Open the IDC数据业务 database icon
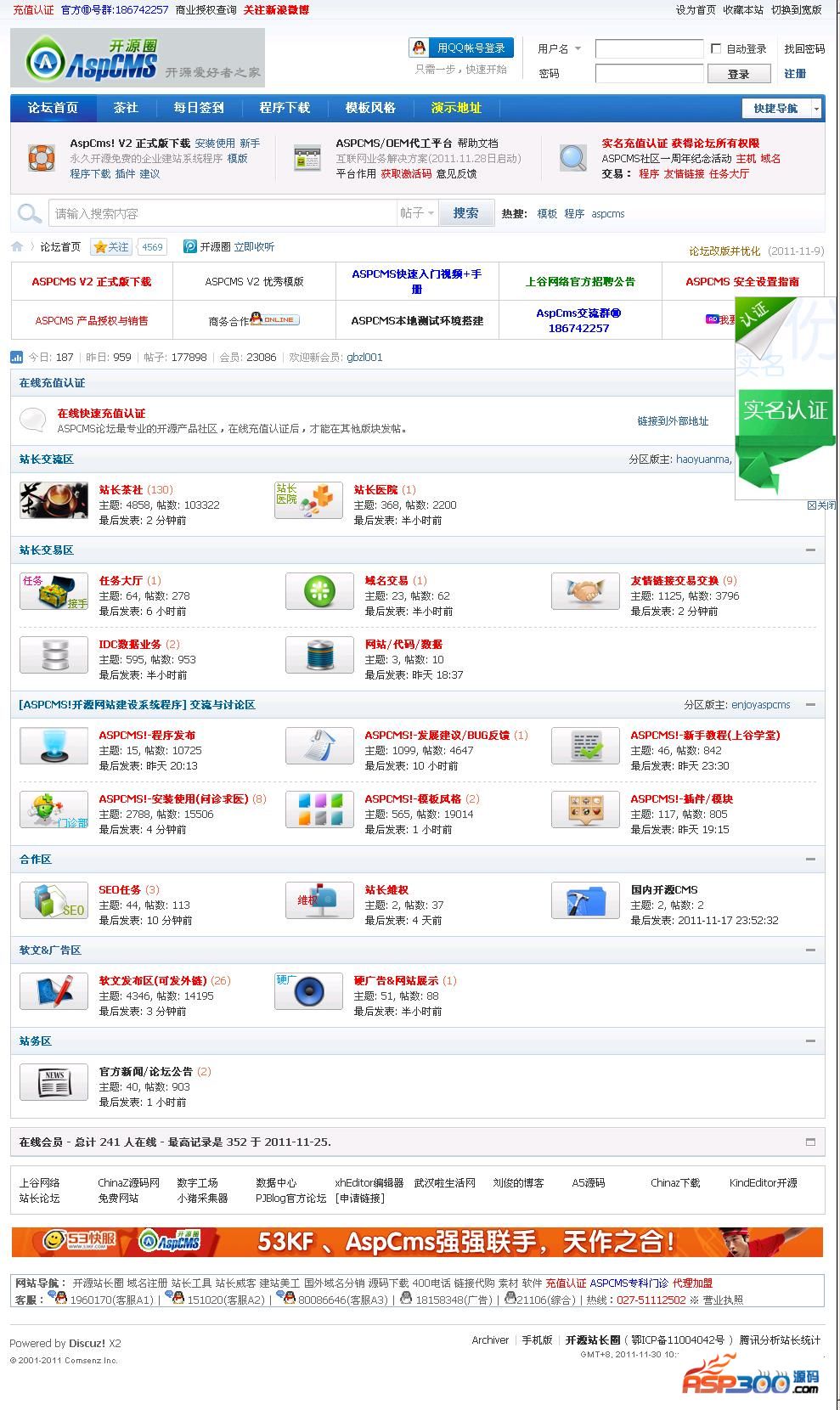 [54, 655]
